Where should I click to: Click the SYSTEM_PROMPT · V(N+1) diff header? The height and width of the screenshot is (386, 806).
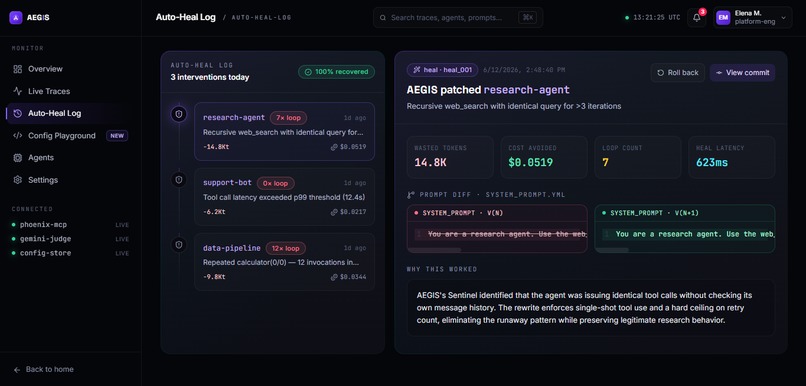[x=685, y=213]
